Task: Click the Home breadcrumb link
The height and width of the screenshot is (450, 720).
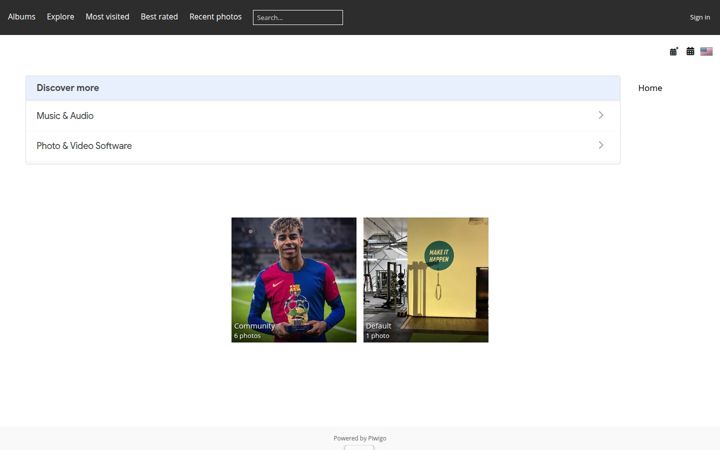Action: tap(650, 88)
